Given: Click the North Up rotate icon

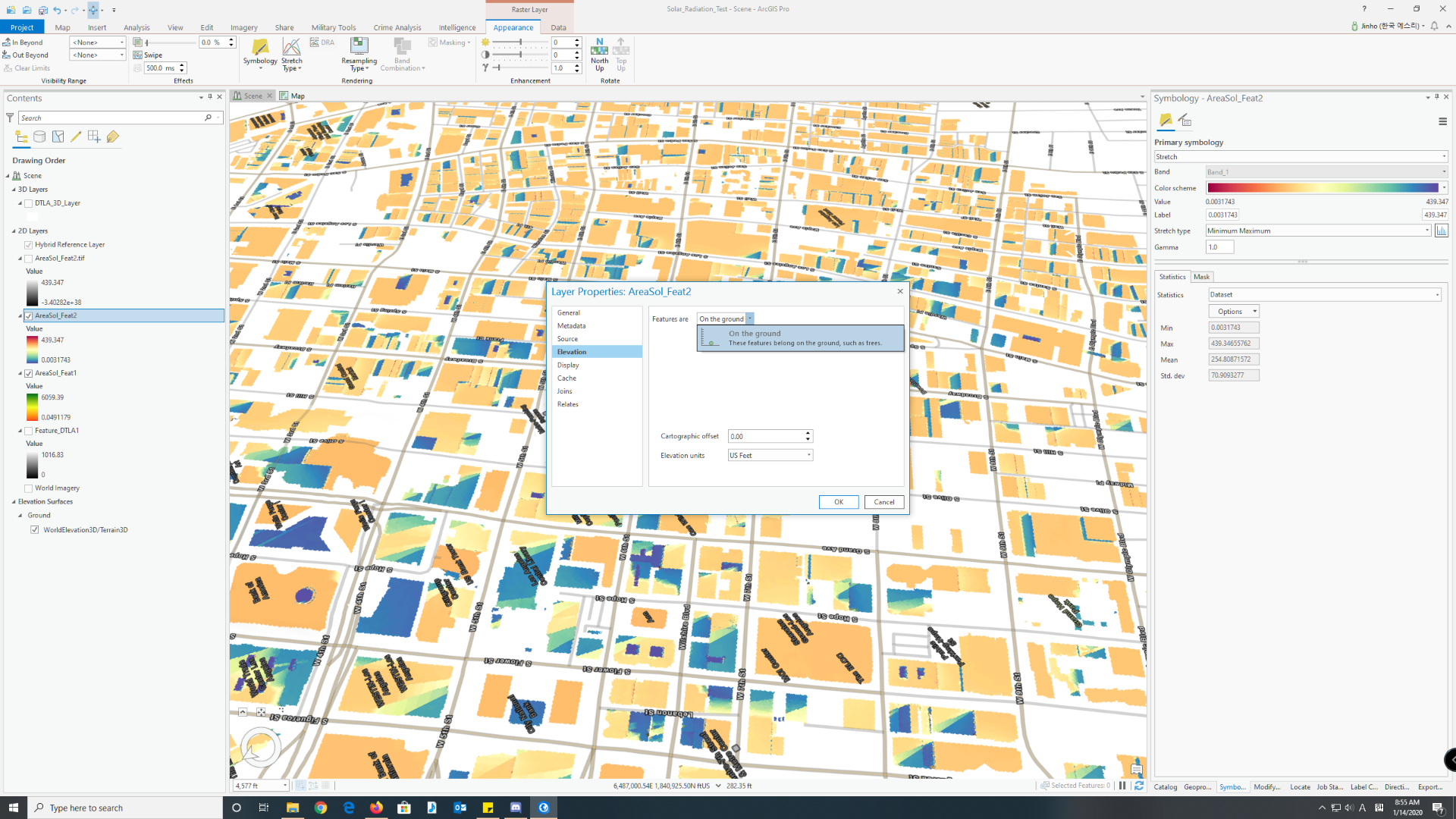Looking at the screenshot, I should (599, 54).
